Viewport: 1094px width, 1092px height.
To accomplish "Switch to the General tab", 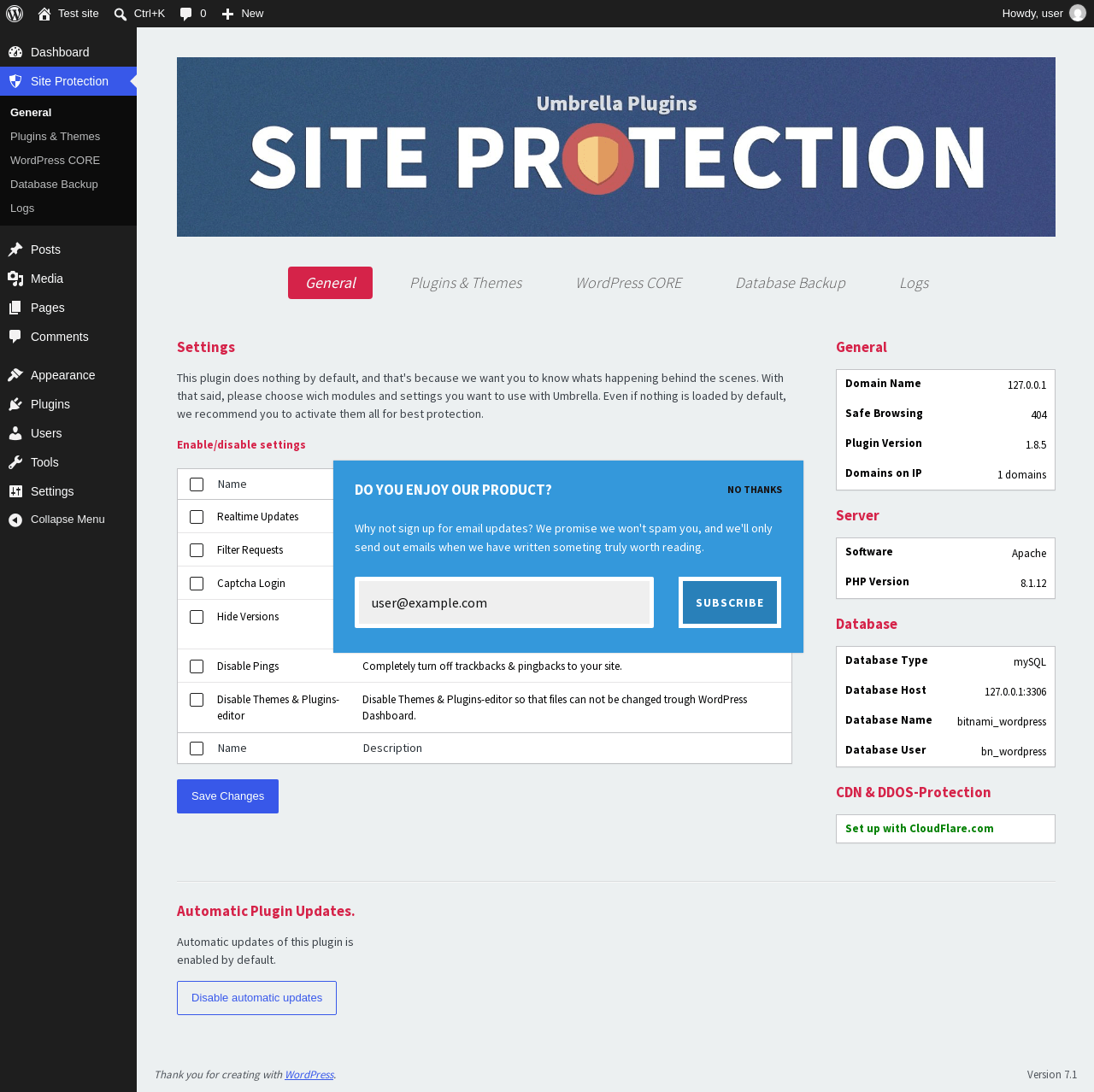I will 330,283.
